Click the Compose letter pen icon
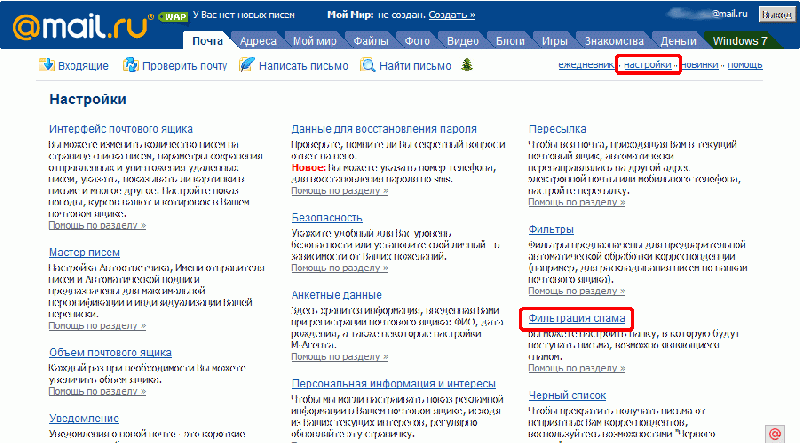Image resolution: width=800 pixels, height=443 pixels. click(x=245, y=66)
